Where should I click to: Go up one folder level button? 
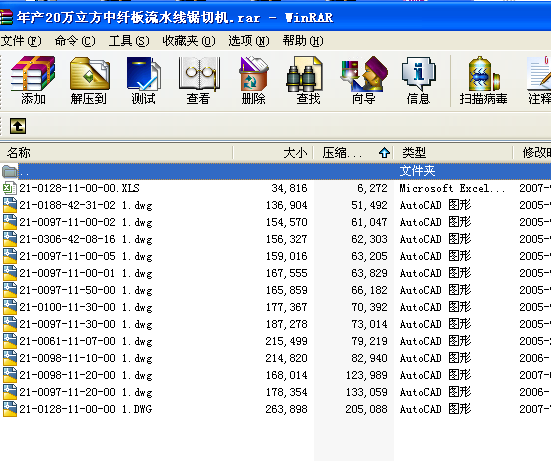point(18,126)
